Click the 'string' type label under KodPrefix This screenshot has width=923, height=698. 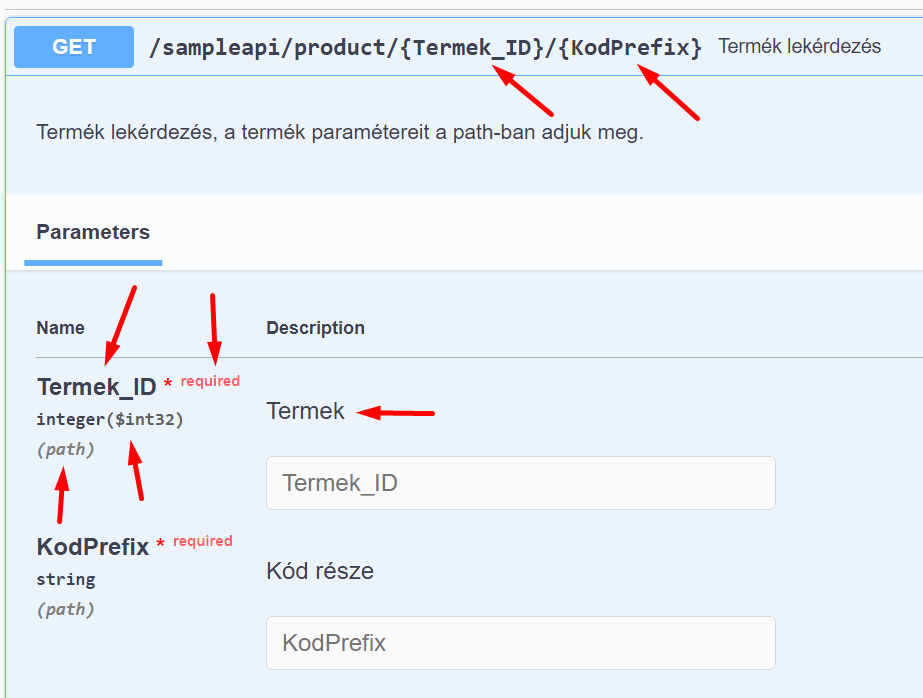pyautogui.click(x=66, y=579)
